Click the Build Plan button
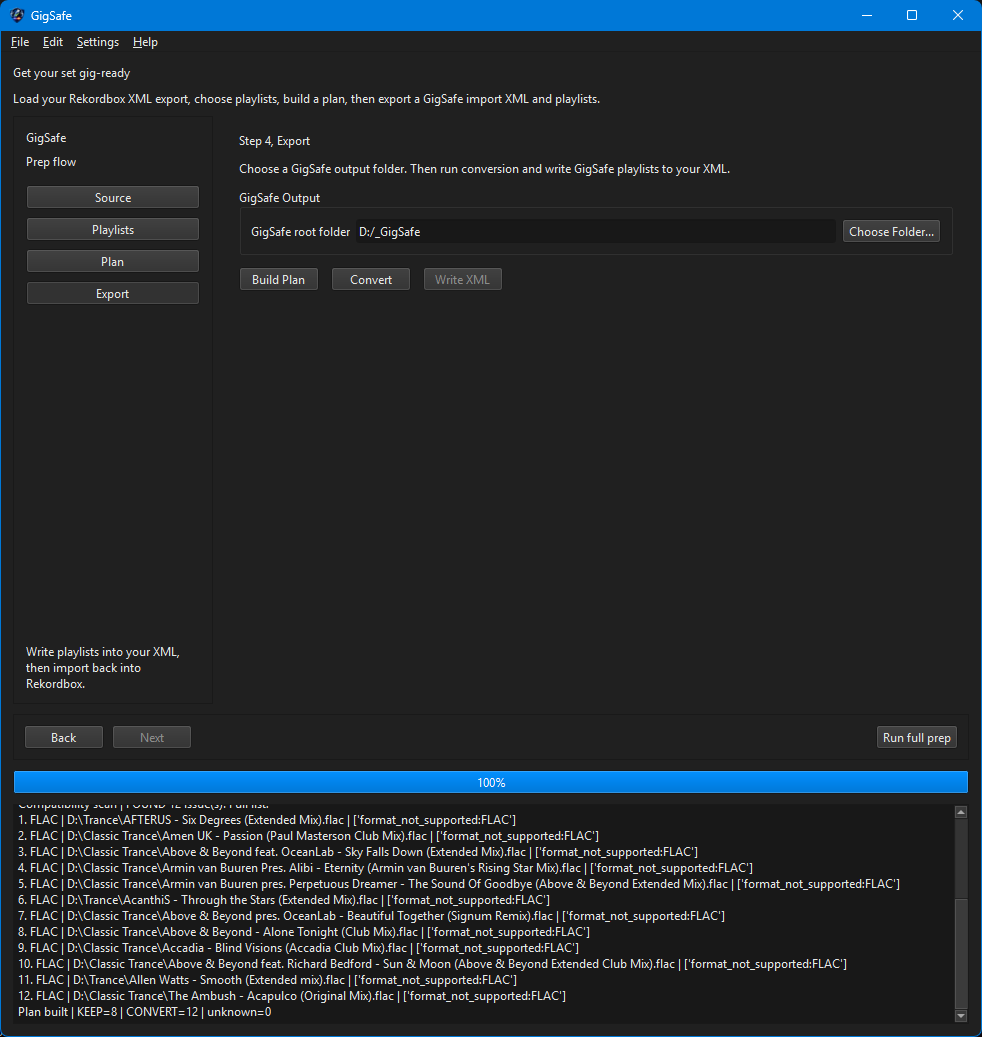The height and width of the screenshot is (1037, 982). (x=279, y=280)
